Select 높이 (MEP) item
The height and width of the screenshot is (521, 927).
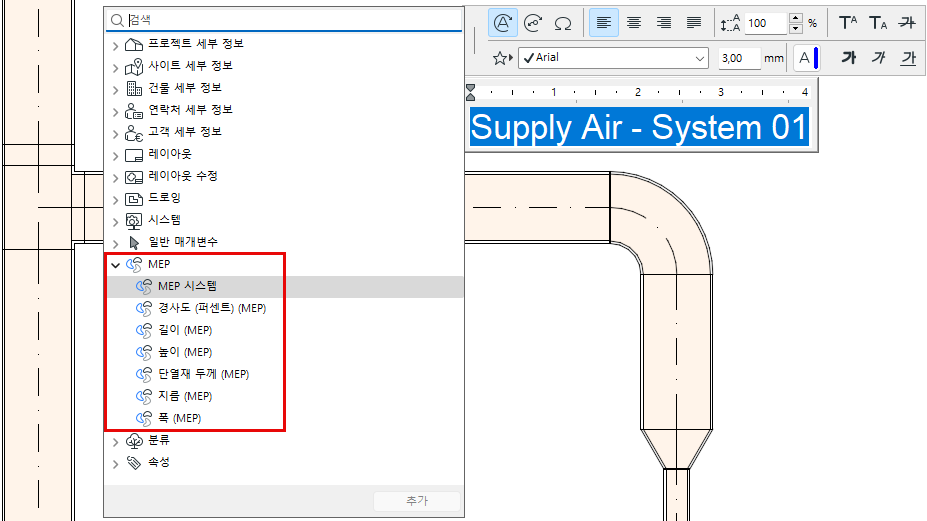pyautogui.click(x=285, y=352)
